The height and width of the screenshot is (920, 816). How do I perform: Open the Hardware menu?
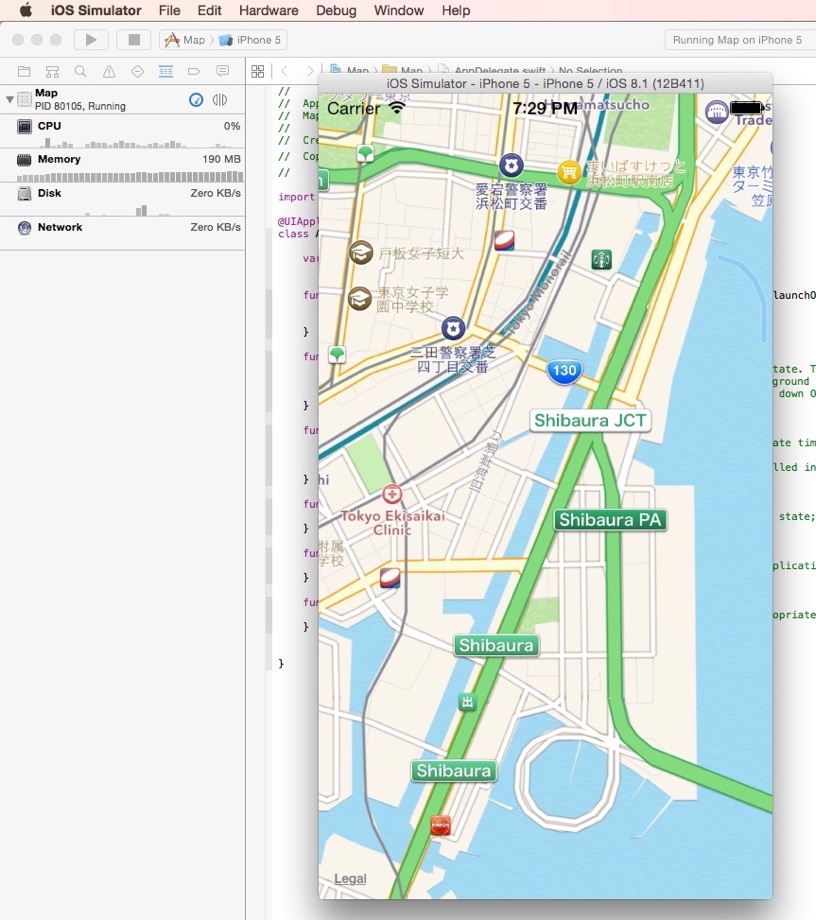[269, 11]
